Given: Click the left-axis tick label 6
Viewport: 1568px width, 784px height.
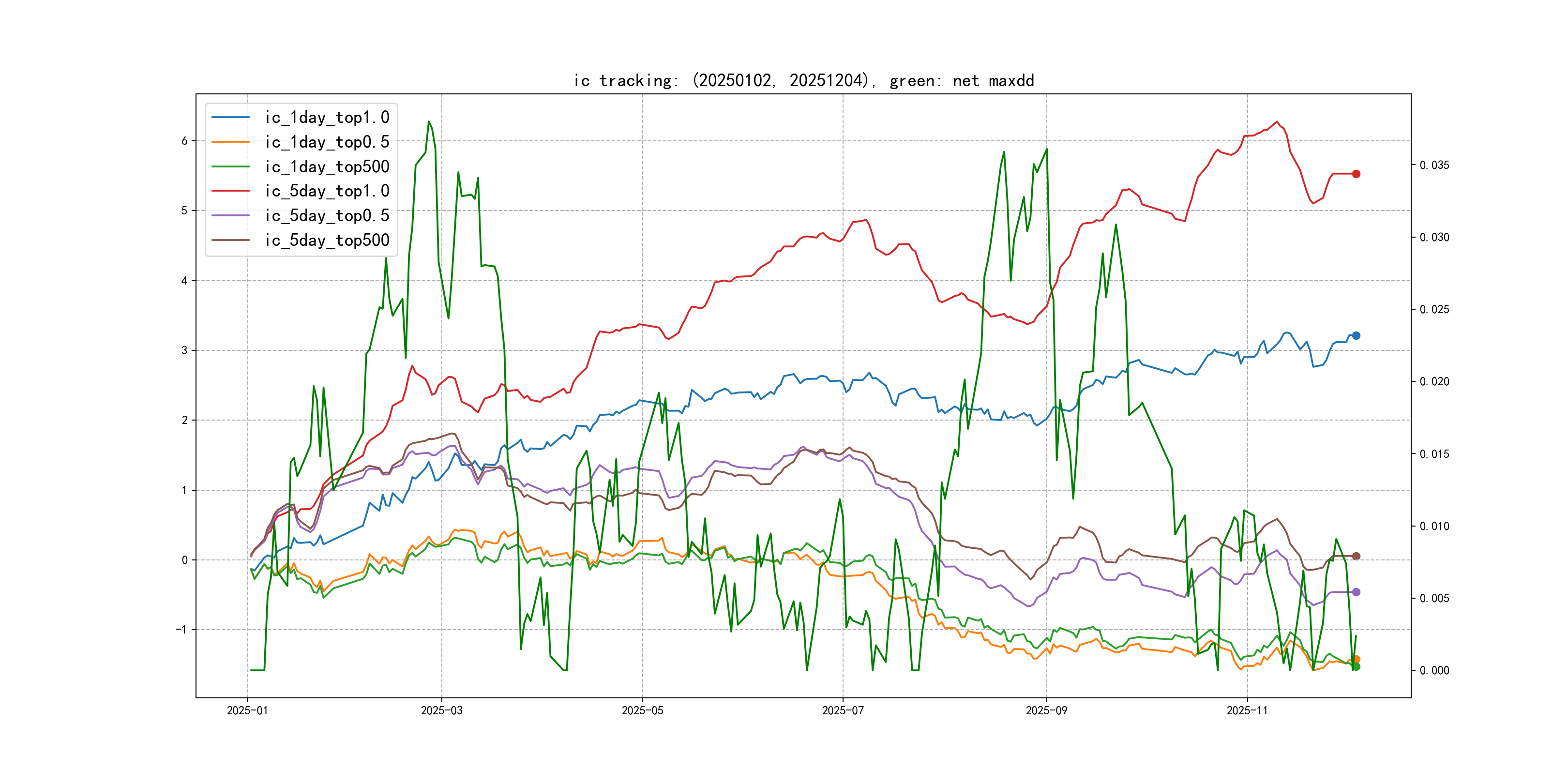Looking at the screenshot, I should [184, 141].
